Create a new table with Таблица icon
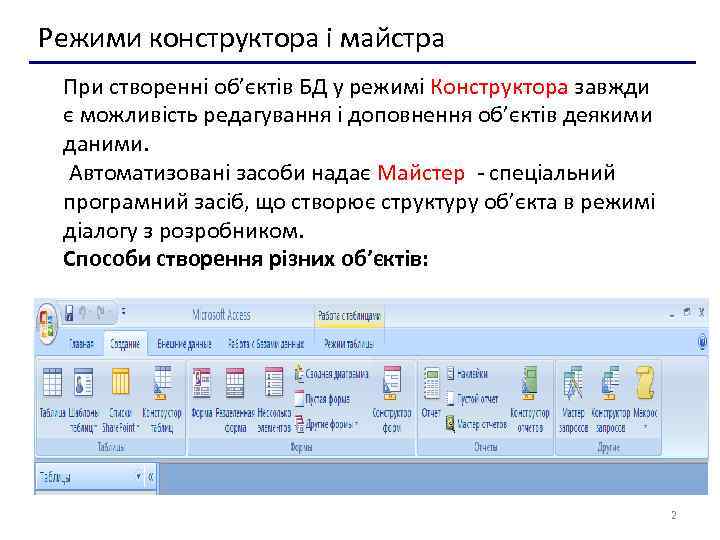 click(52, 393)
